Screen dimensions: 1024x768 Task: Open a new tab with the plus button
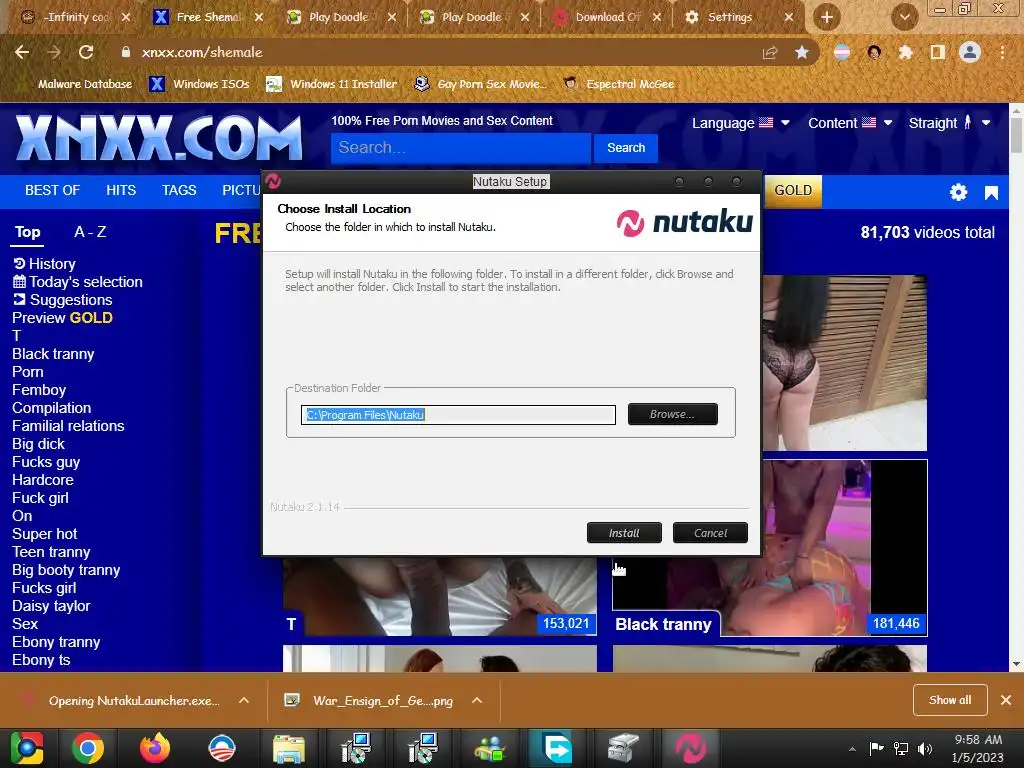coord(827,17)
